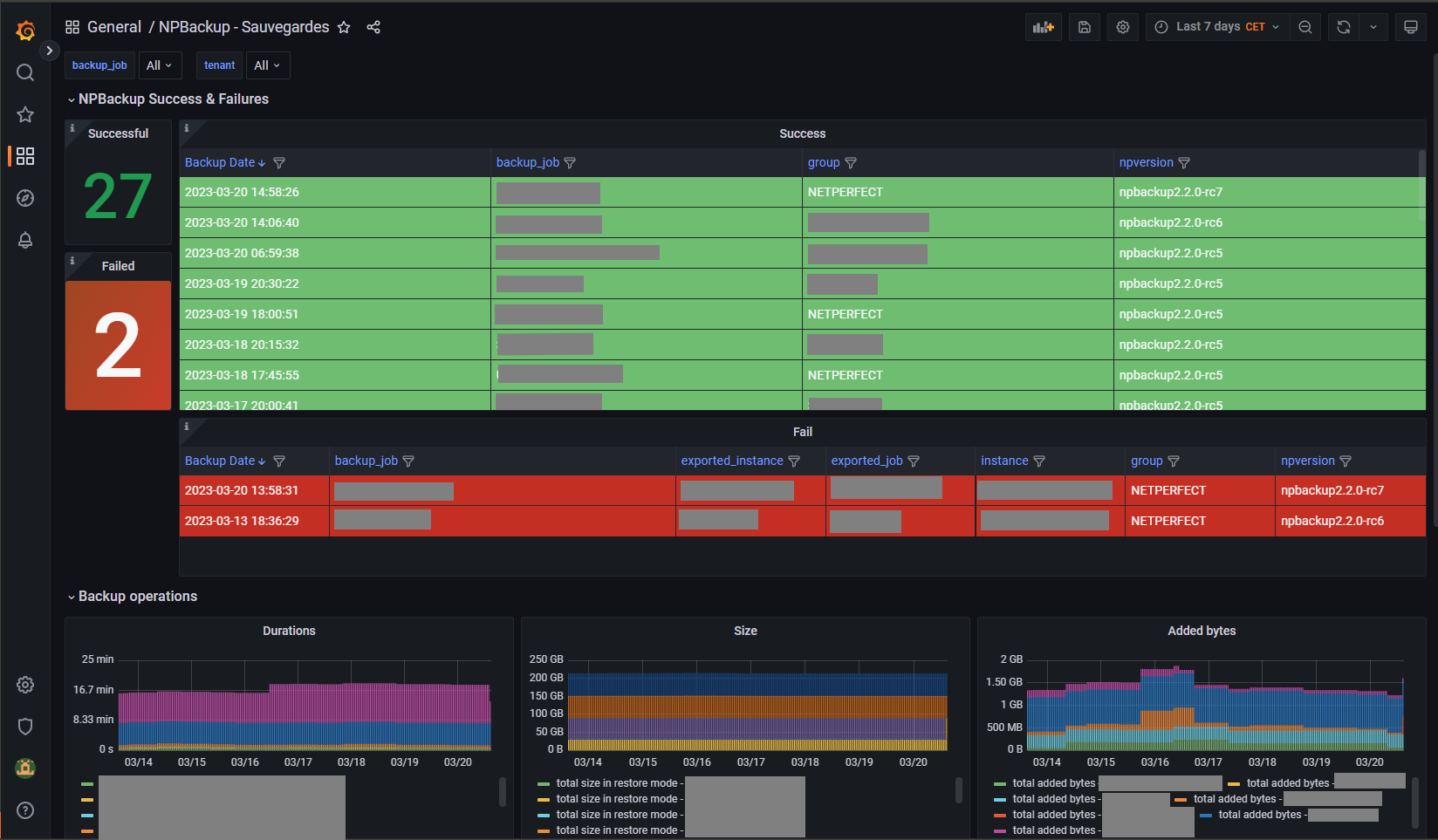Refresh the dashboard
This screenshot has height=840, width=1438.
point(1344,27)
